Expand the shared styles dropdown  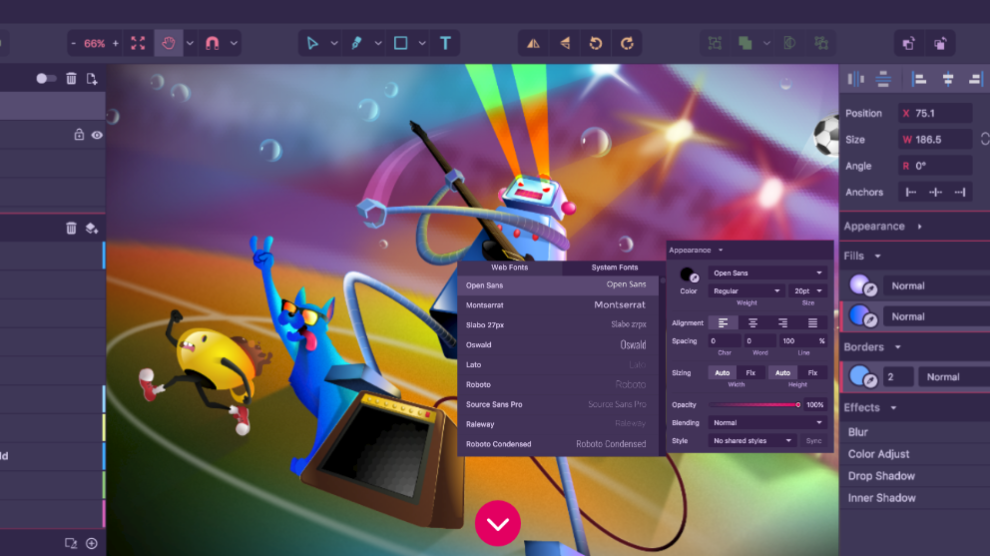[752, 441]
